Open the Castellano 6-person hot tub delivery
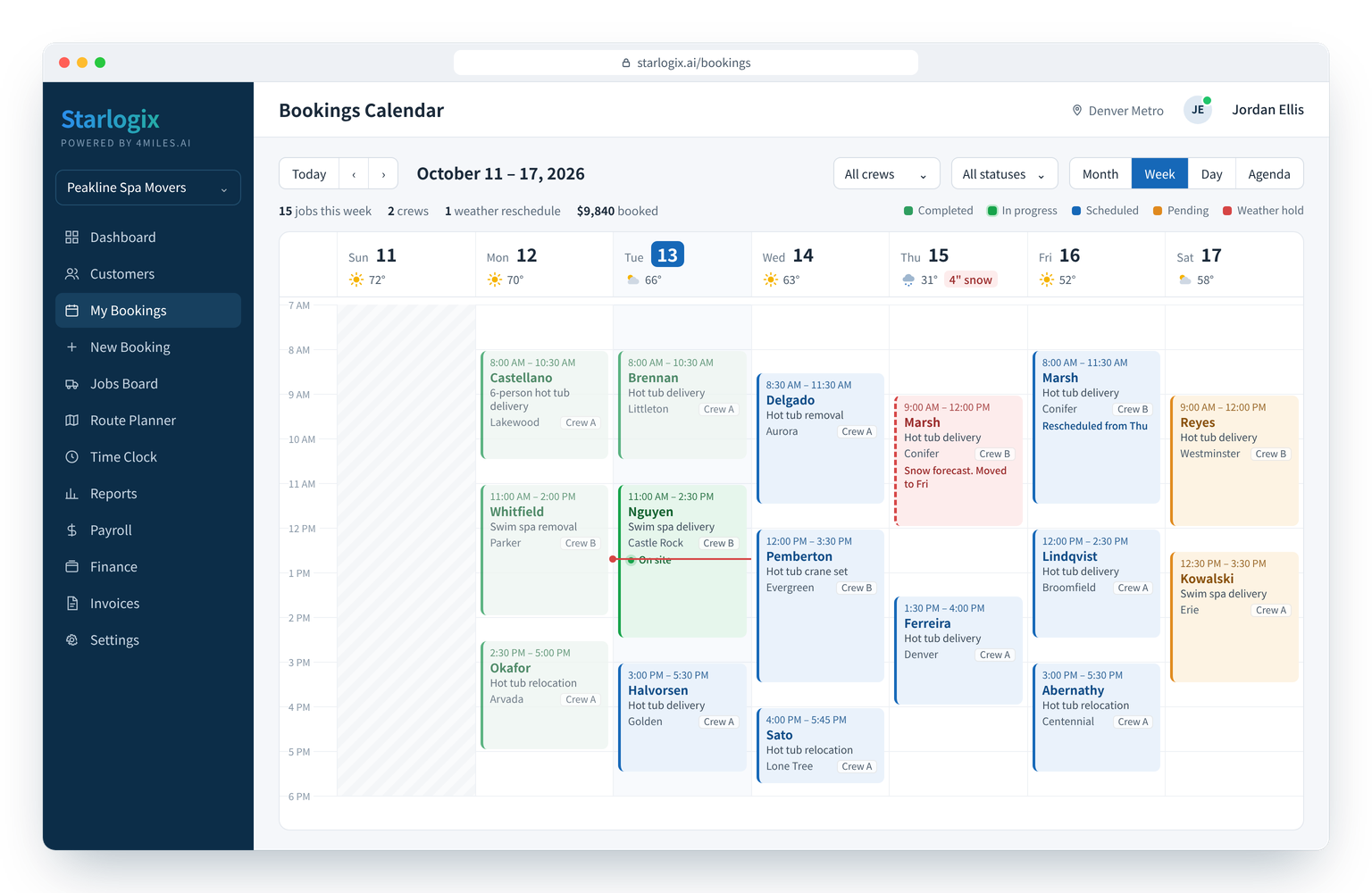The width and height of the screenshot is (1372, 893). click(544, 405)
